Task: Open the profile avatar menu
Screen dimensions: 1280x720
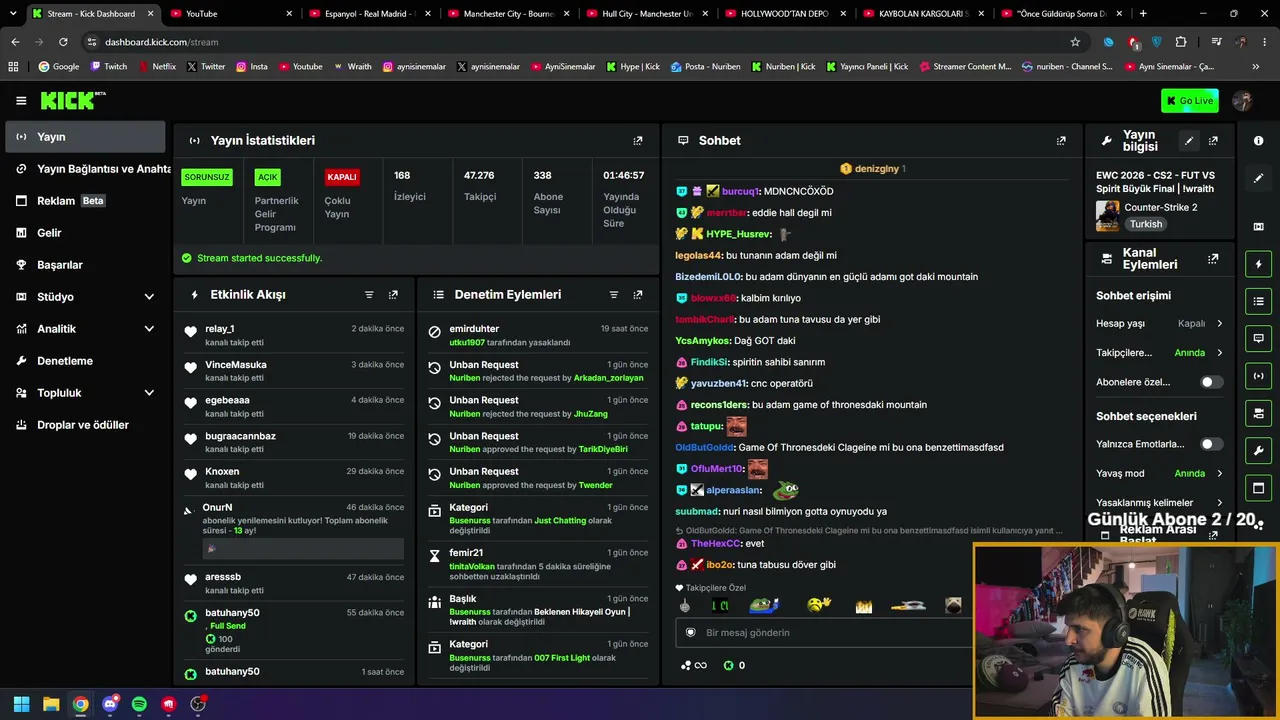Action: coord(1242,101)
